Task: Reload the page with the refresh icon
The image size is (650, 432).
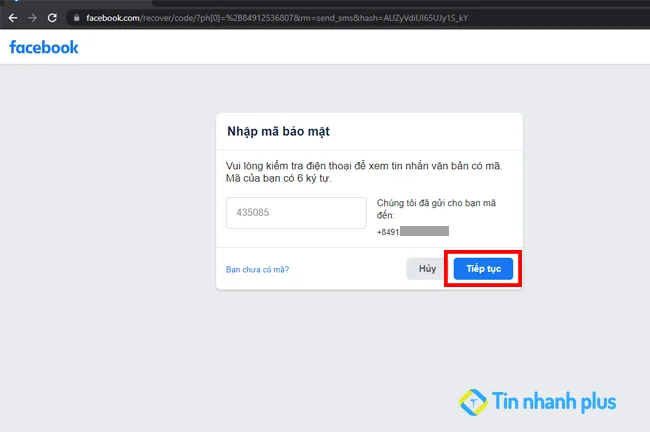Action: click(x=52, y=18)
